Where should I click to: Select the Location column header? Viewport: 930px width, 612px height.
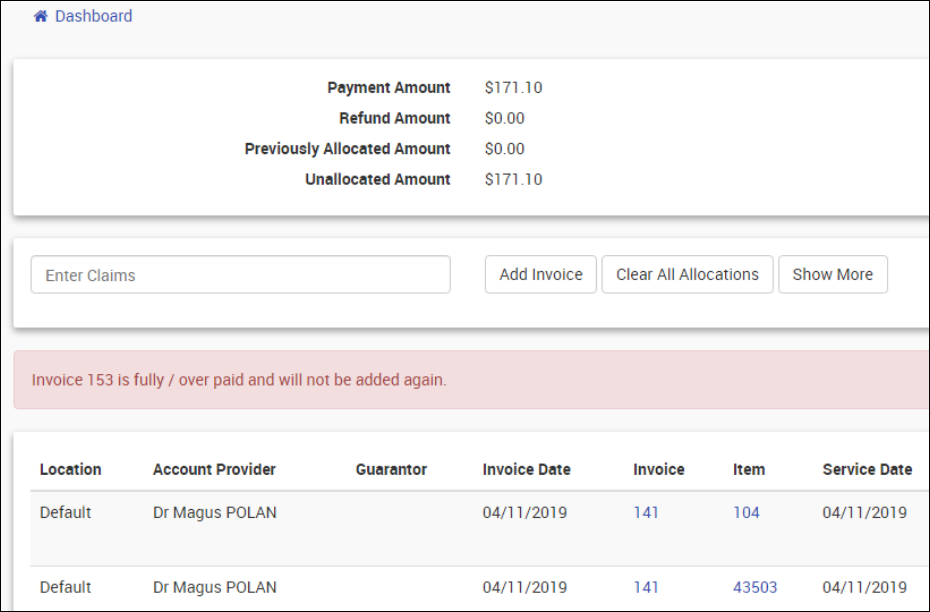pyautogui.click(x=70, y=469)
